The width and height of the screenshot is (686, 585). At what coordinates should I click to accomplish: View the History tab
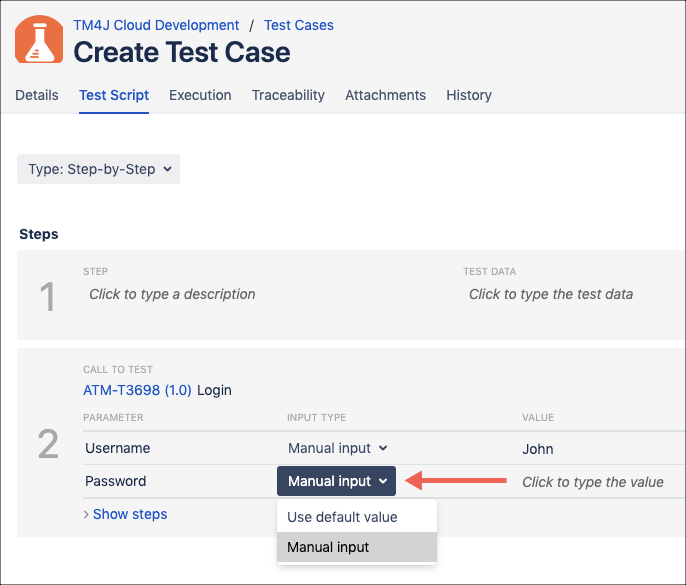click(x=469, y=95)
